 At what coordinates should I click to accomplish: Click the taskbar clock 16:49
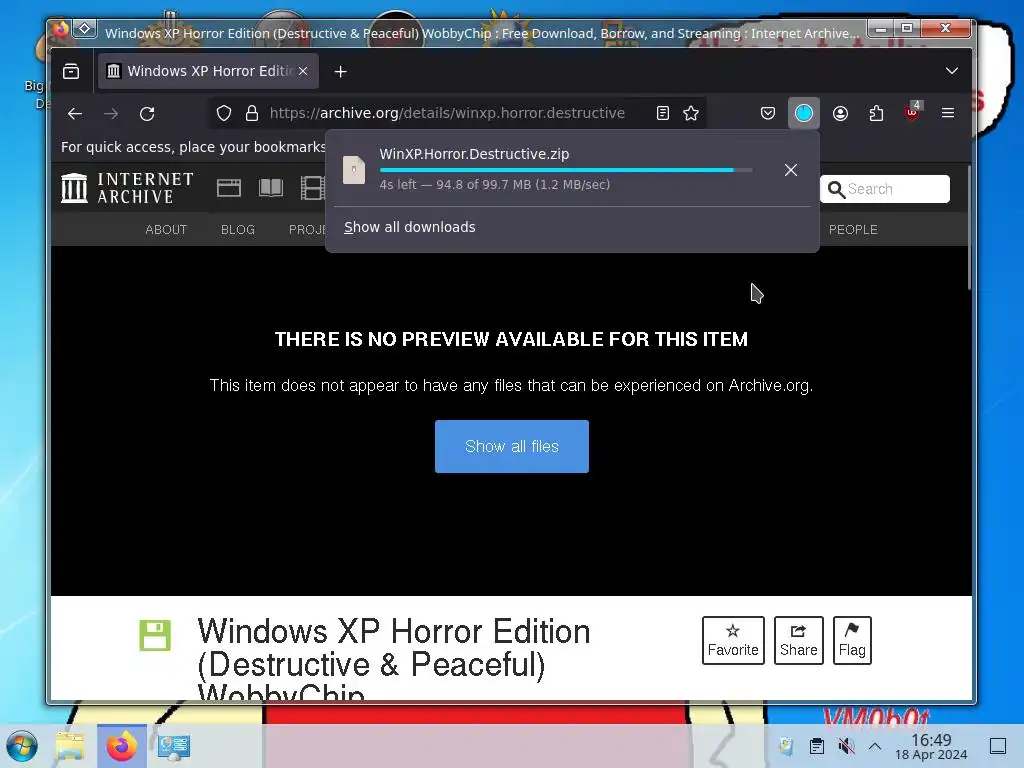coord(931,746)
